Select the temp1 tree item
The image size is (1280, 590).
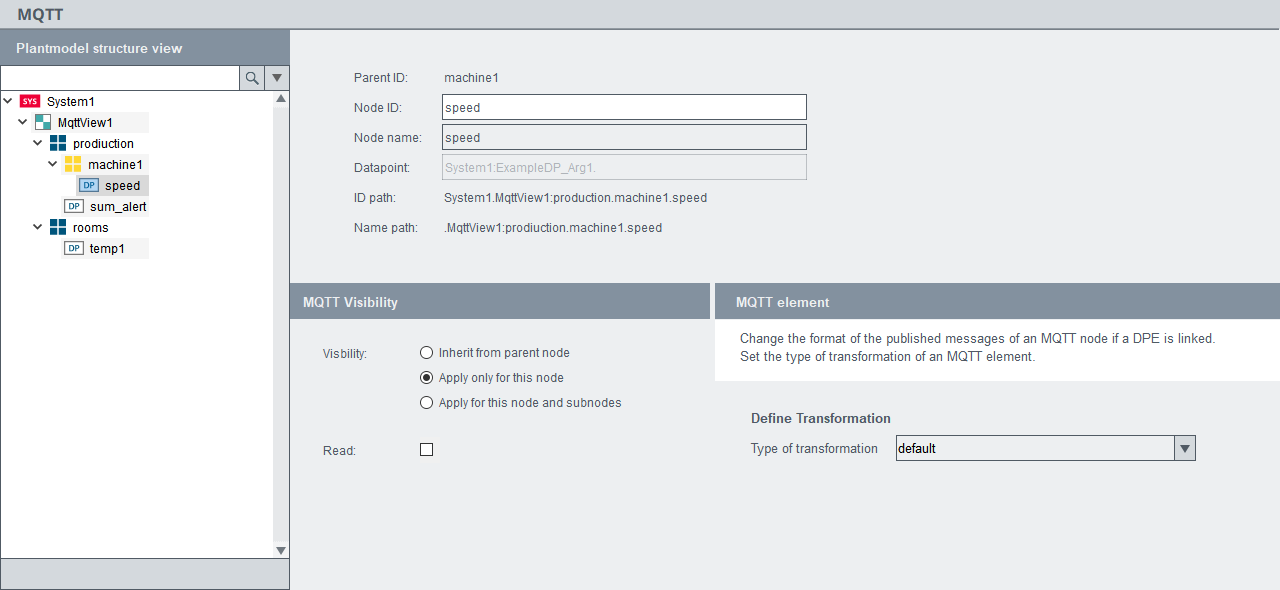(107, 249)
